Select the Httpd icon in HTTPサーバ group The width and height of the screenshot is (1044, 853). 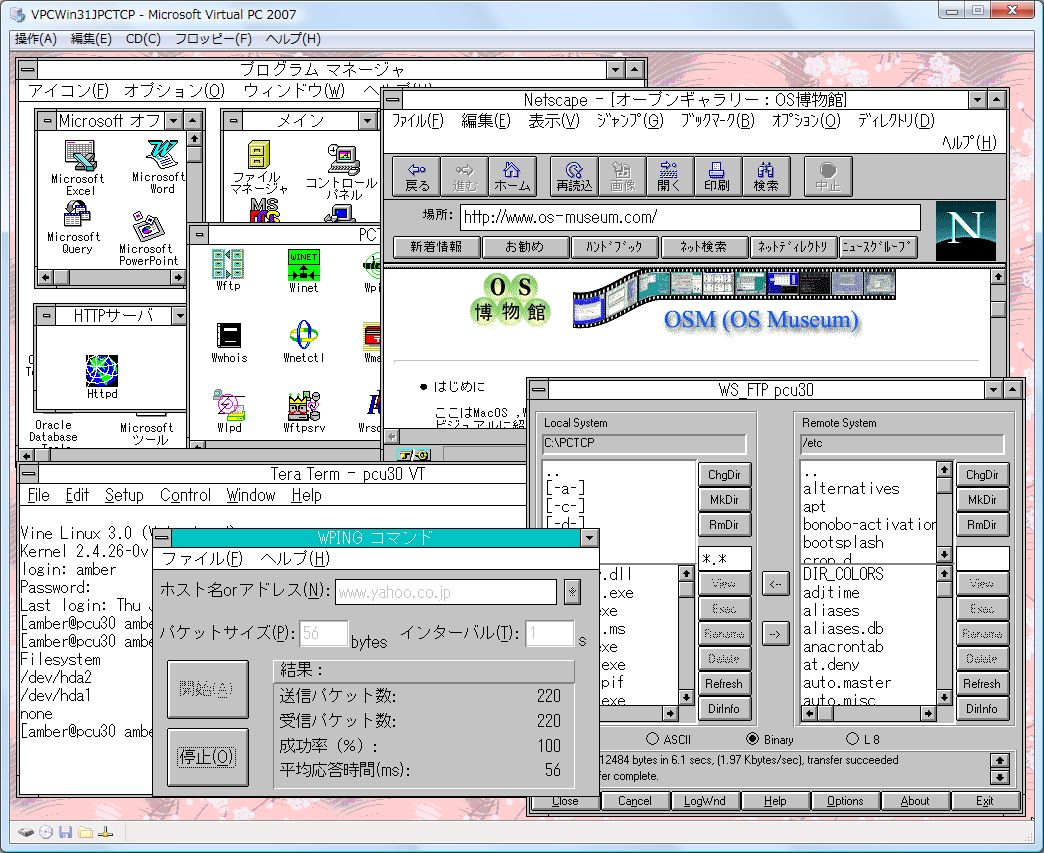pos(102,376)
